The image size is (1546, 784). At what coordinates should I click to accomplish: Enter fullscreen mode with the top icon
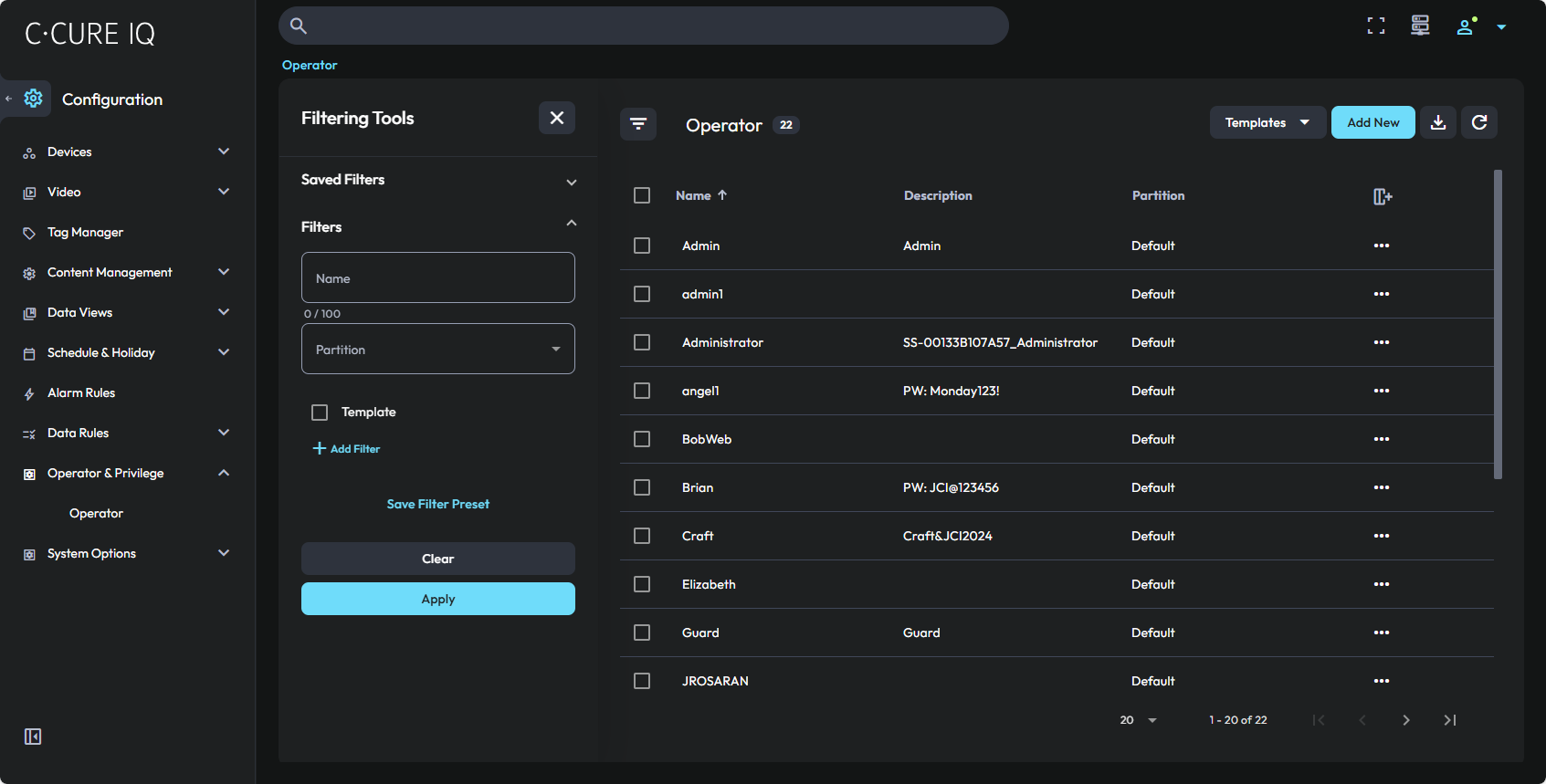click(1376, 26)
